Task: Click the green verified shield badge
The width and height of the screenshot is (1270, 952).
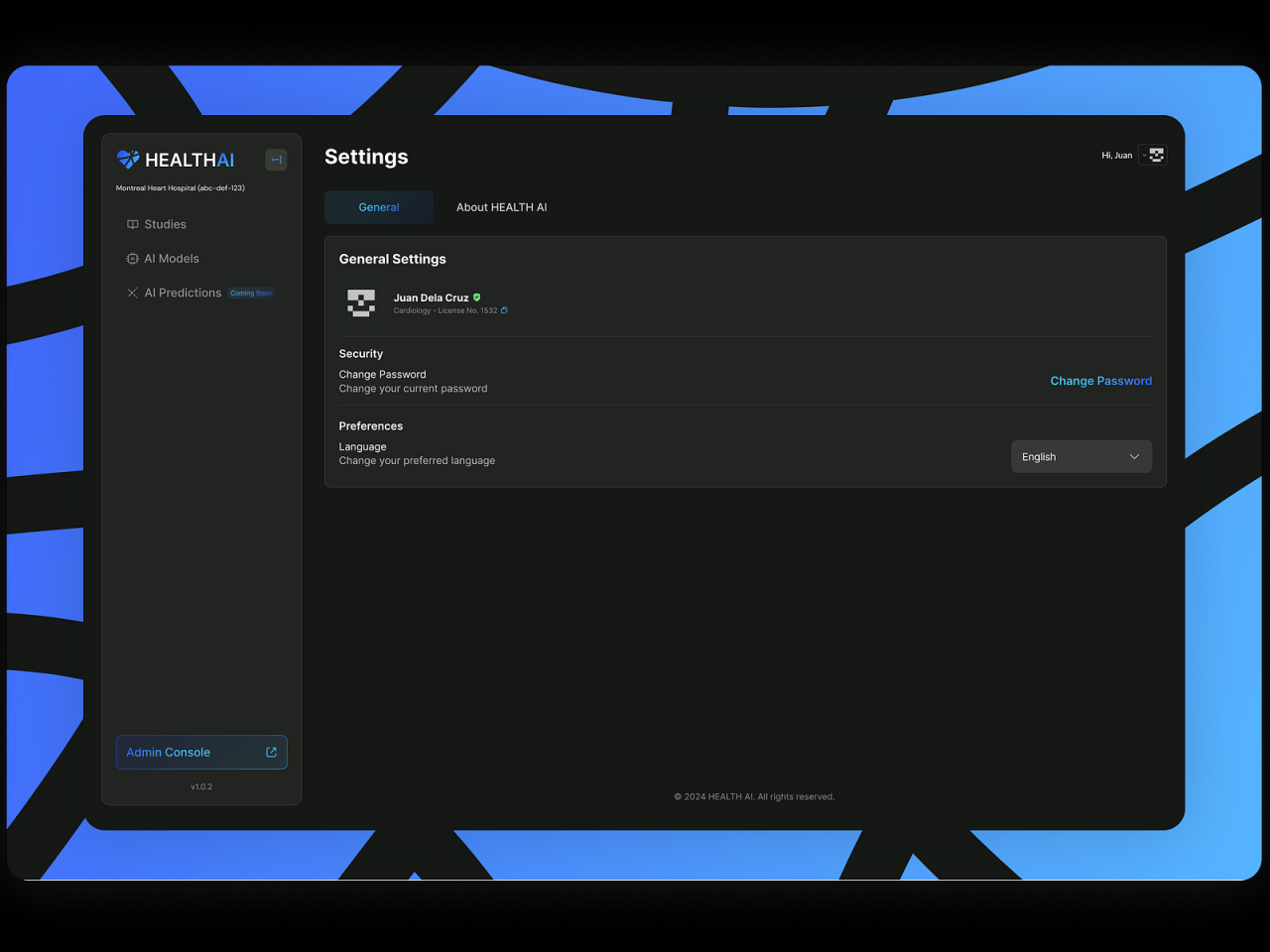Action: 477,297
